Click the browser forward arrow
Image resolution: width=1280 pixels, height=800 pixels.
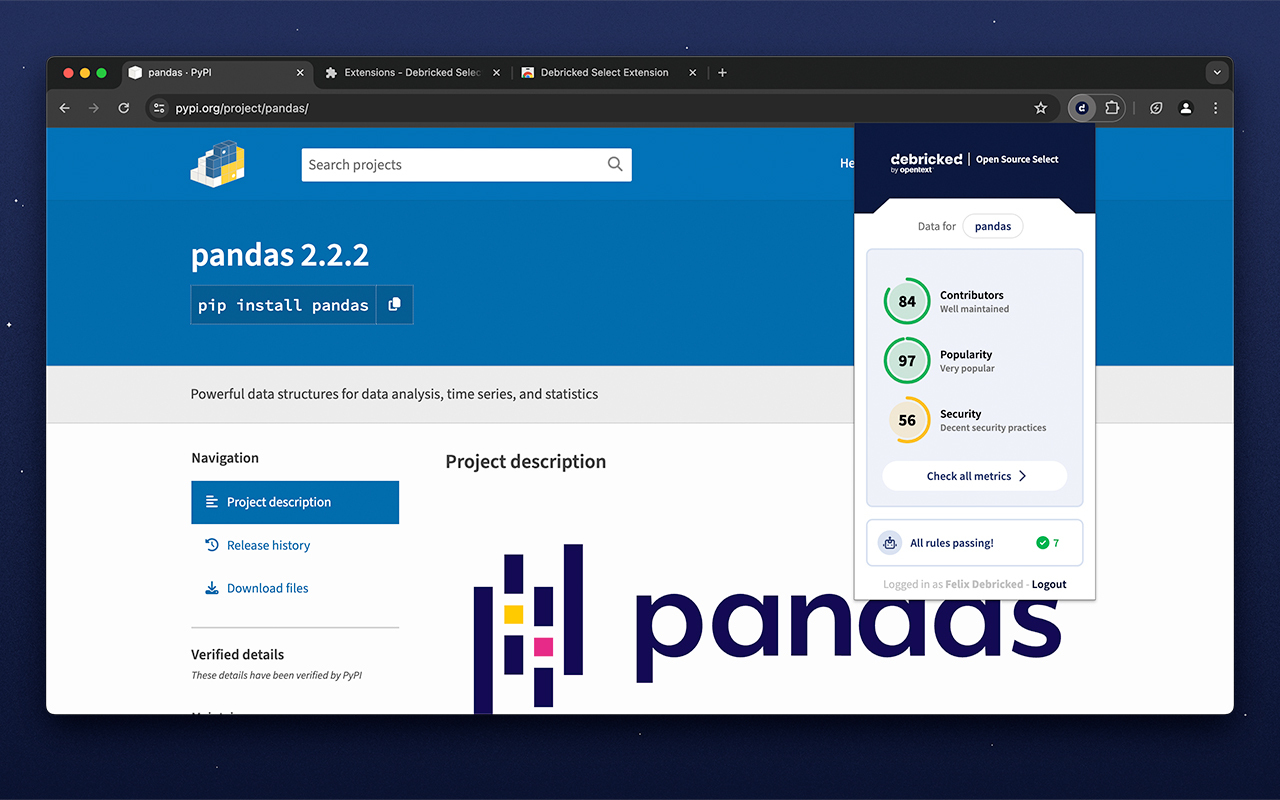pyautogui.click(x=94, y=108)
